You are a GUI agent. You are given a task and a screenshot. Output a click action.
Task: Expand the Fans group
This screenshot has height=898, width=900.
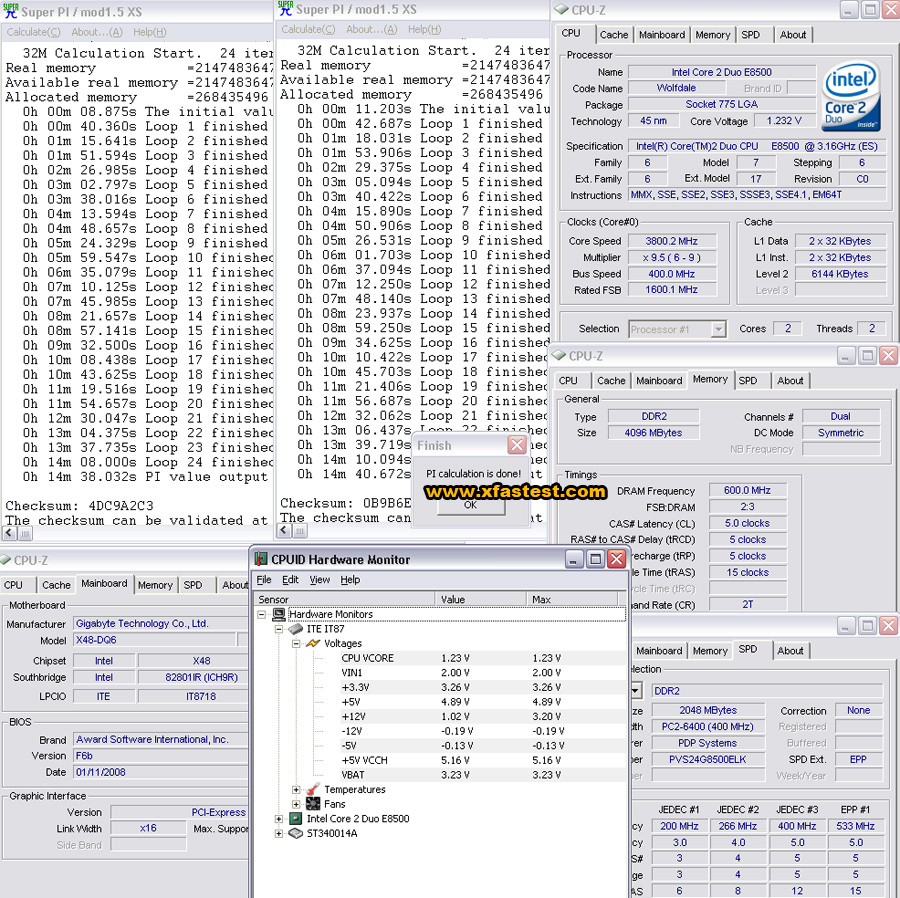point(296,804)
